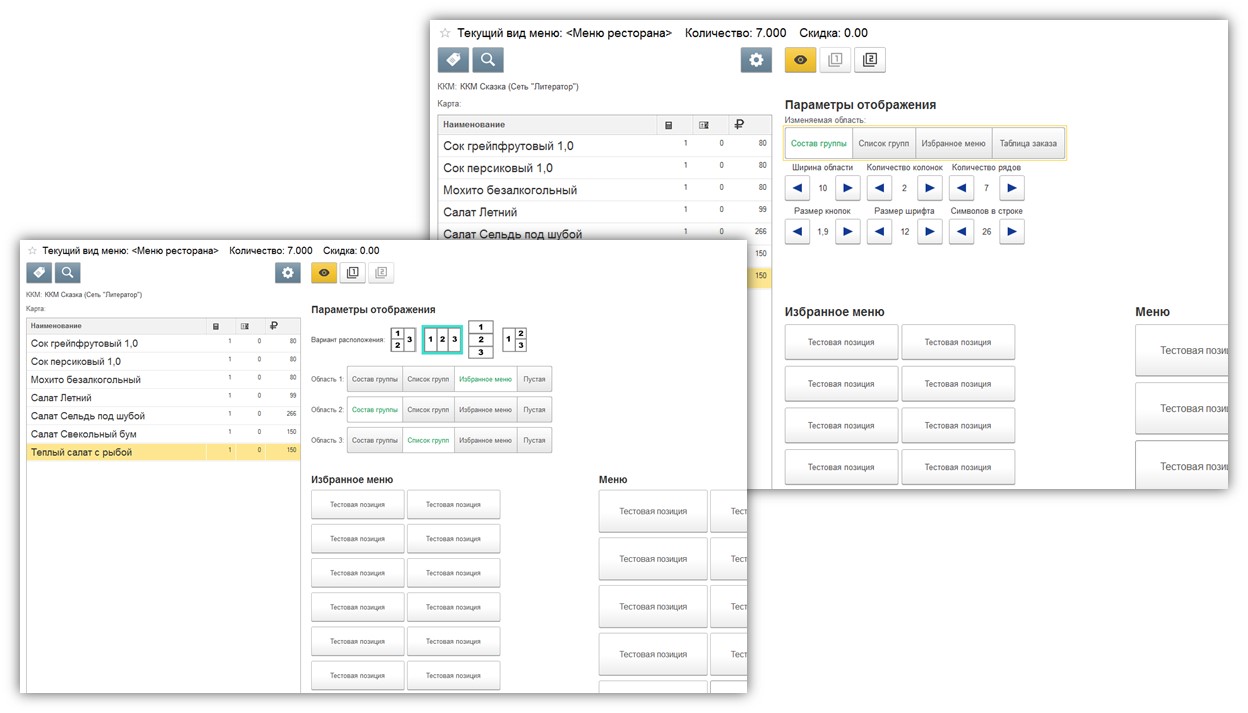This screenshot has height=713, width=1248.
Task: Click the star favorite icon in back window title
Action: 445,33
